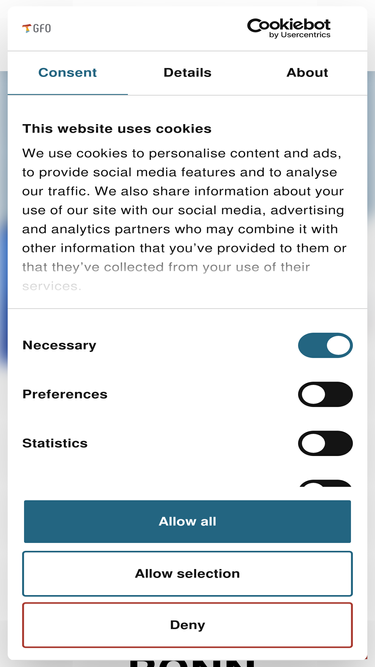Toggle the Necessary cookies switch
The width and height of the screenshot is (375, 667).
pyautogui.click(x=325, y=345)
